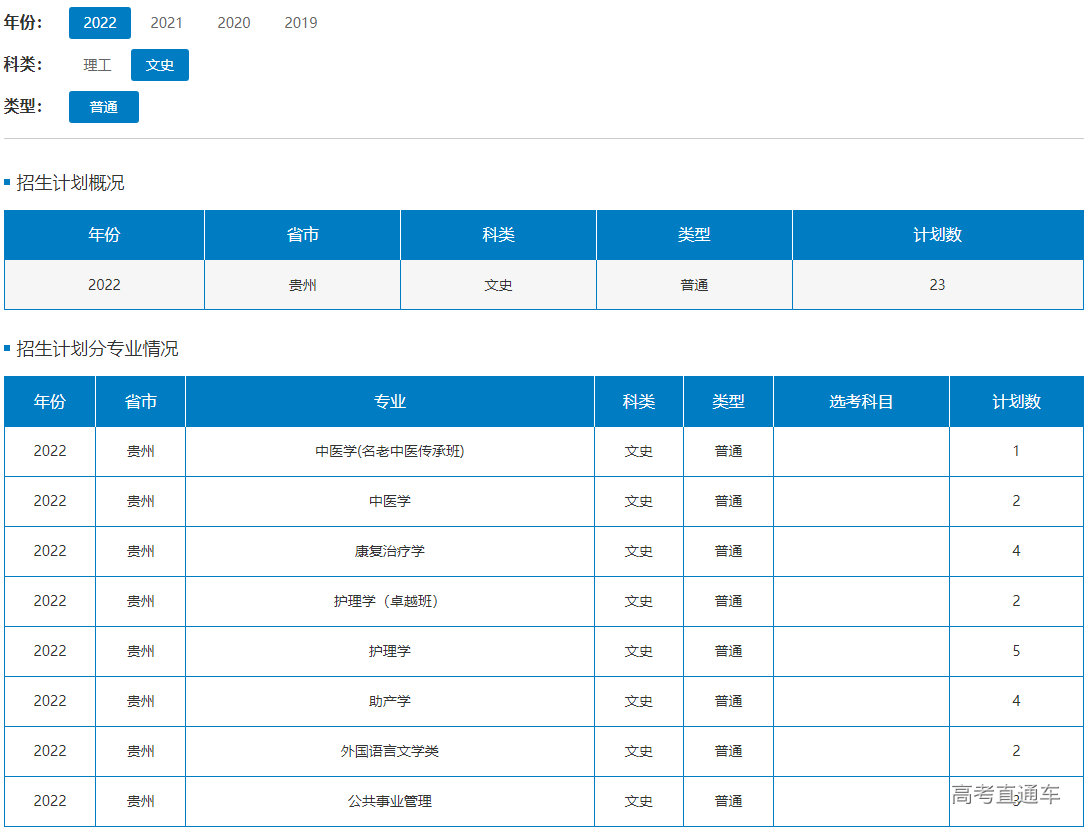Click the overview plan count 23 cell
The height and width of the screenshot is (834, 1089).
937,285
